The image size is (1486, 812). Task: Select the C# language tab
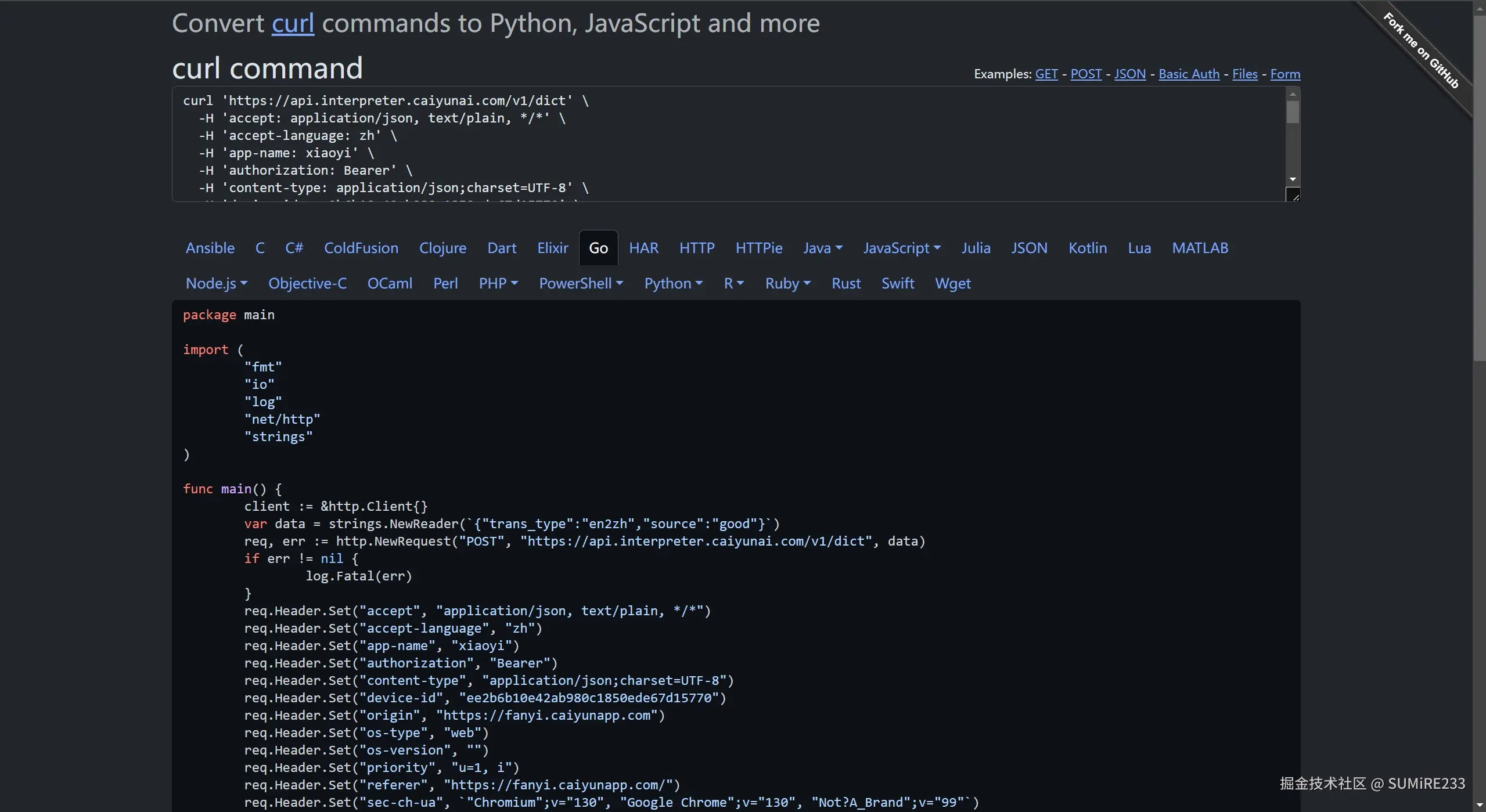click(x=294, y=248)
